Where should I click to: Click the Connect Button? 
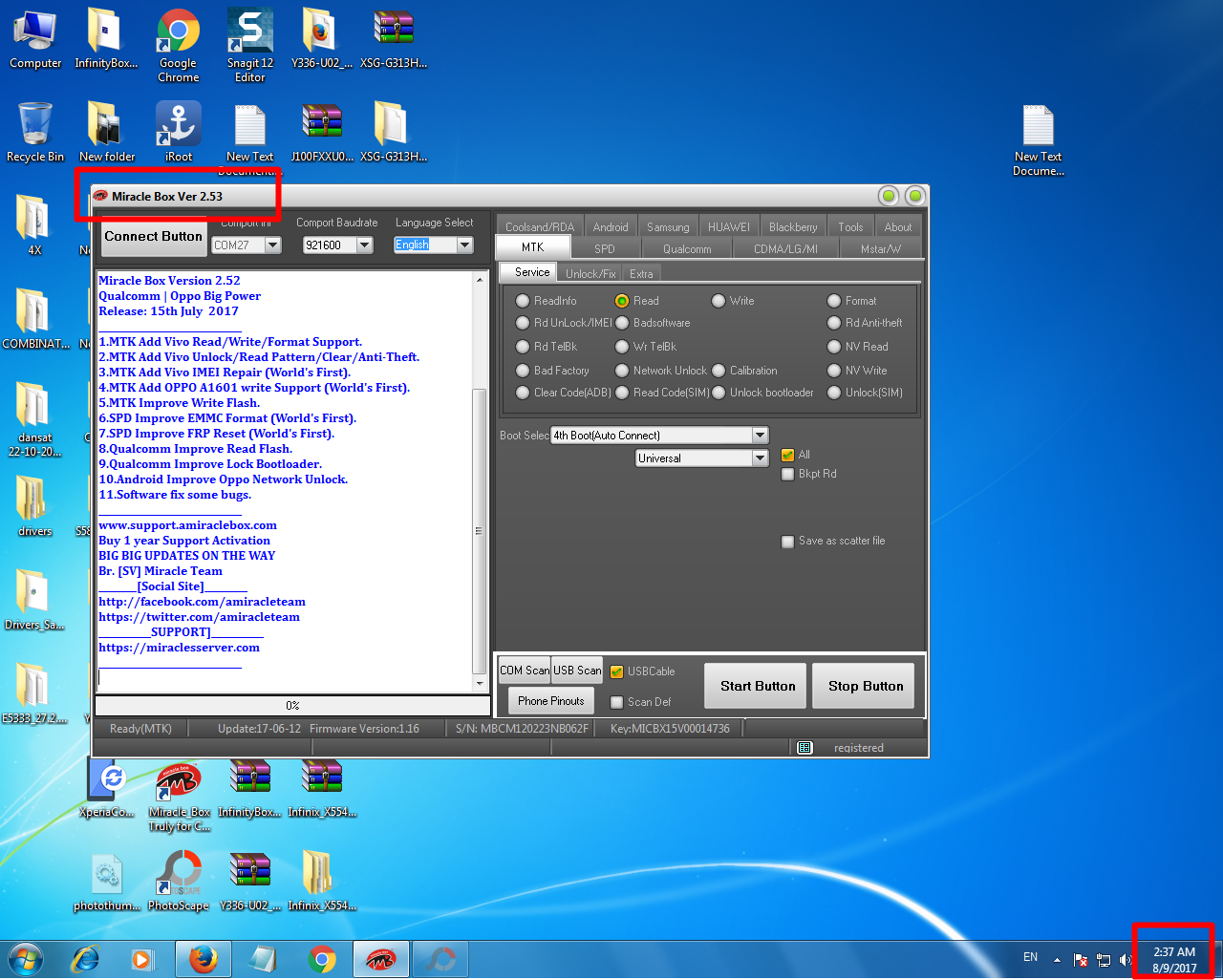pos(153,237)
